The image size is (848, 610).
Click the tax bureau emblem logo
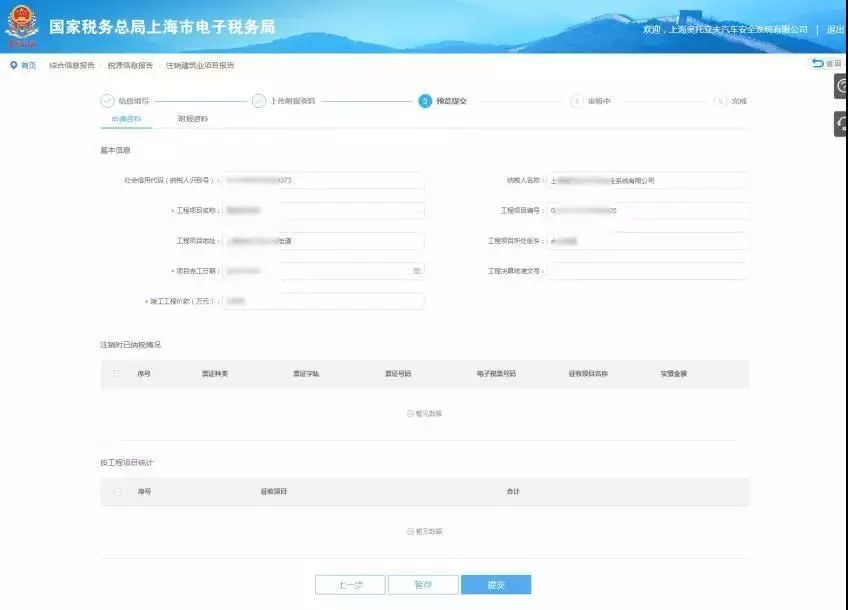pos(22,25)
